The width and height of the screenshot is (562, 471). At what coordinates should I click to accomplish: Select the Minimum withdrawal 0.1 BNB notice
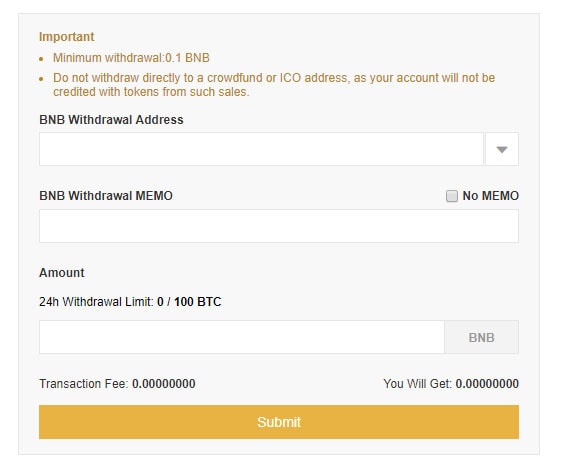pos(131,58)
